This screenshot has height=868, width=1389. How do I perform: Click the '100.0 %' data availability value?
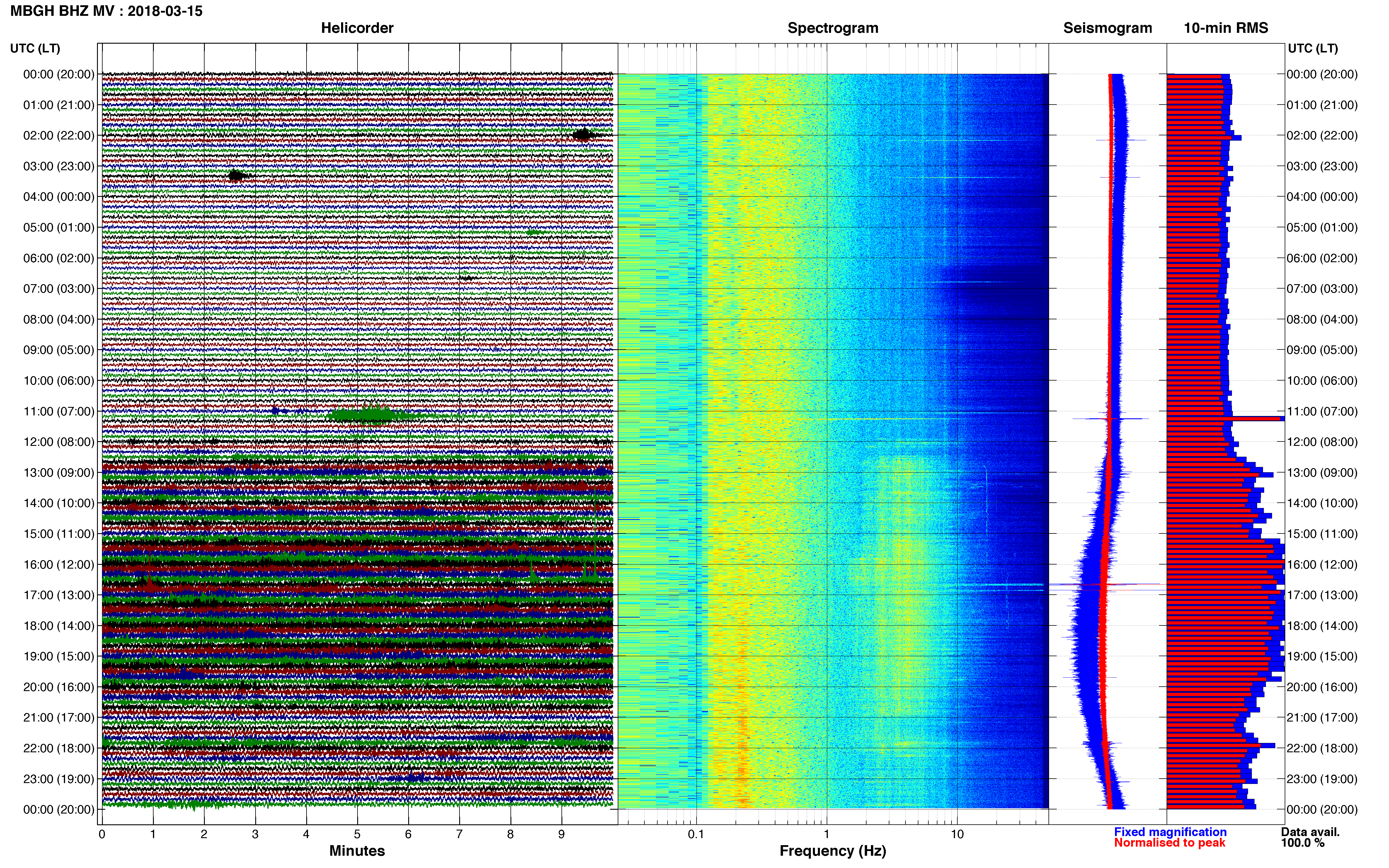click(x=1302, y=843)
